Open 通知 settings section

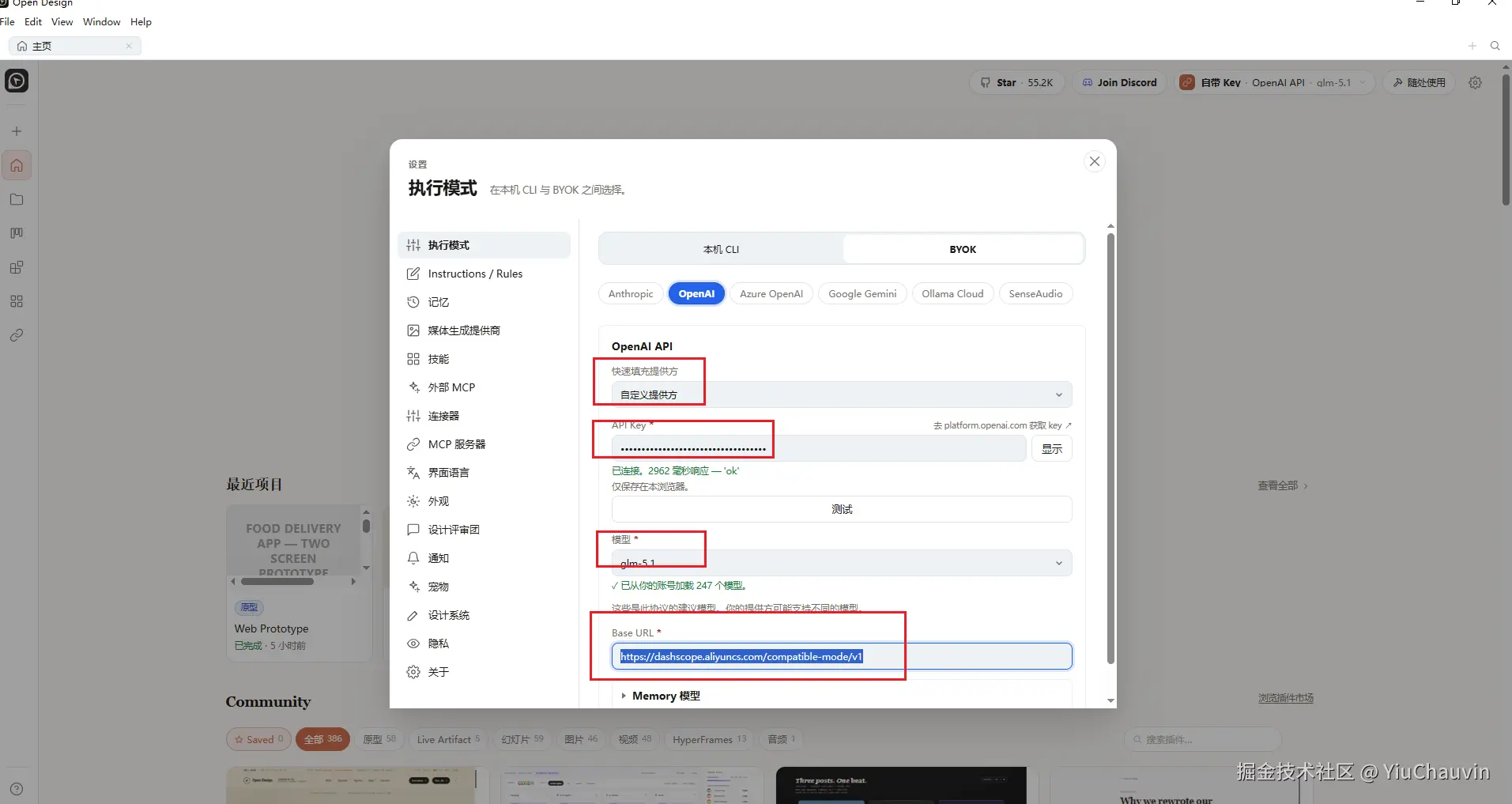click(484, 558)
